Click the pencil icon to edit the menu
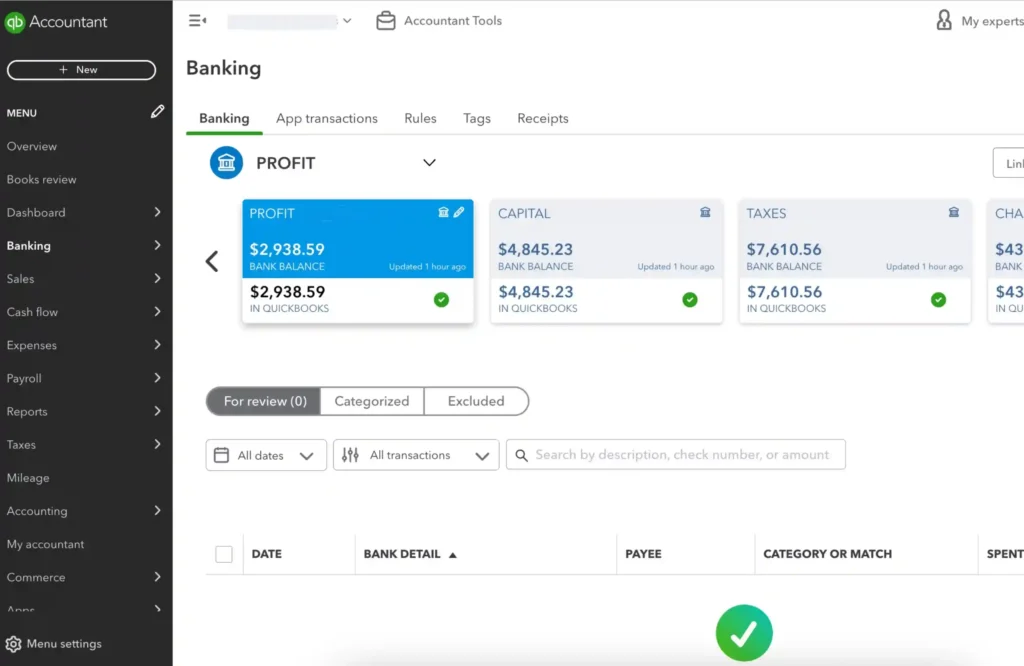Viewport: 1024px width, 666px height. pos(157,112)
